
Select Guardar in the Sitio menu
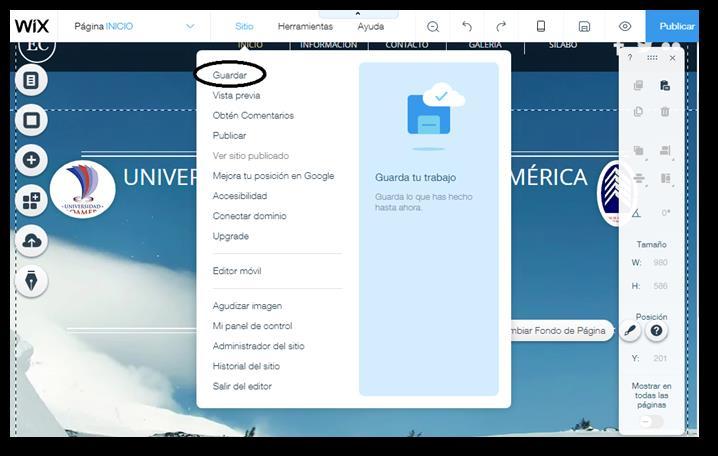pos(229,75)
